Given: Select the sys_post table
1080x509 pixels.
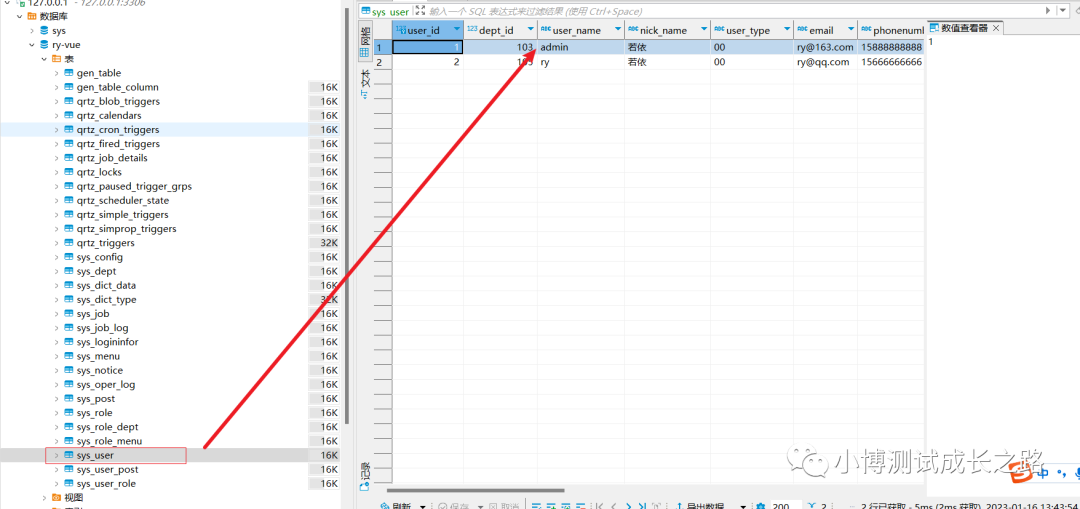Looking at the screenshot, I should tap(96, 399).
